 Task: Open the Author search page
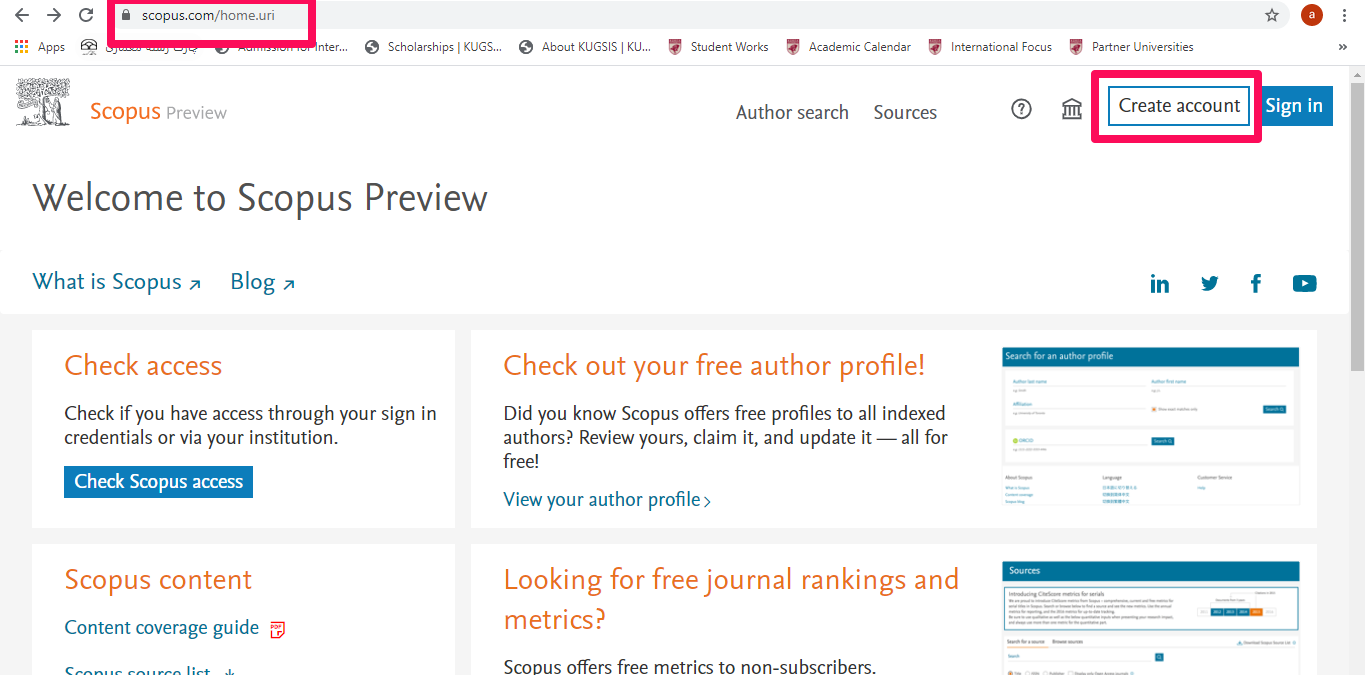(792, 113)
